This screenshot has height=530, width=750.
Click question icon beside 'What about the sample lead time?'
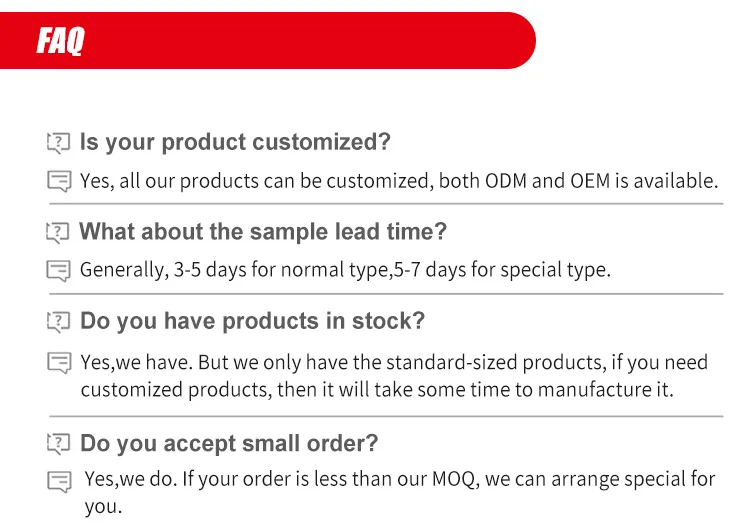pos(59,233)
